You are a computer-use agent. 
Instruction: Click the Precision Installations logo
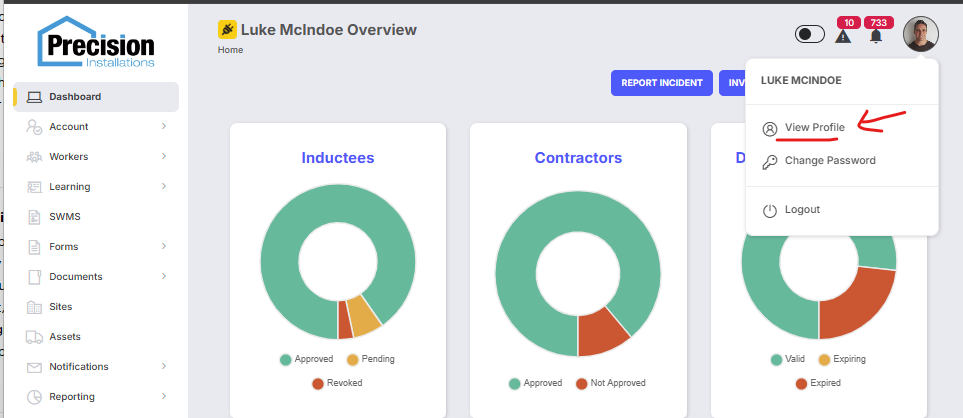(96, 42)
